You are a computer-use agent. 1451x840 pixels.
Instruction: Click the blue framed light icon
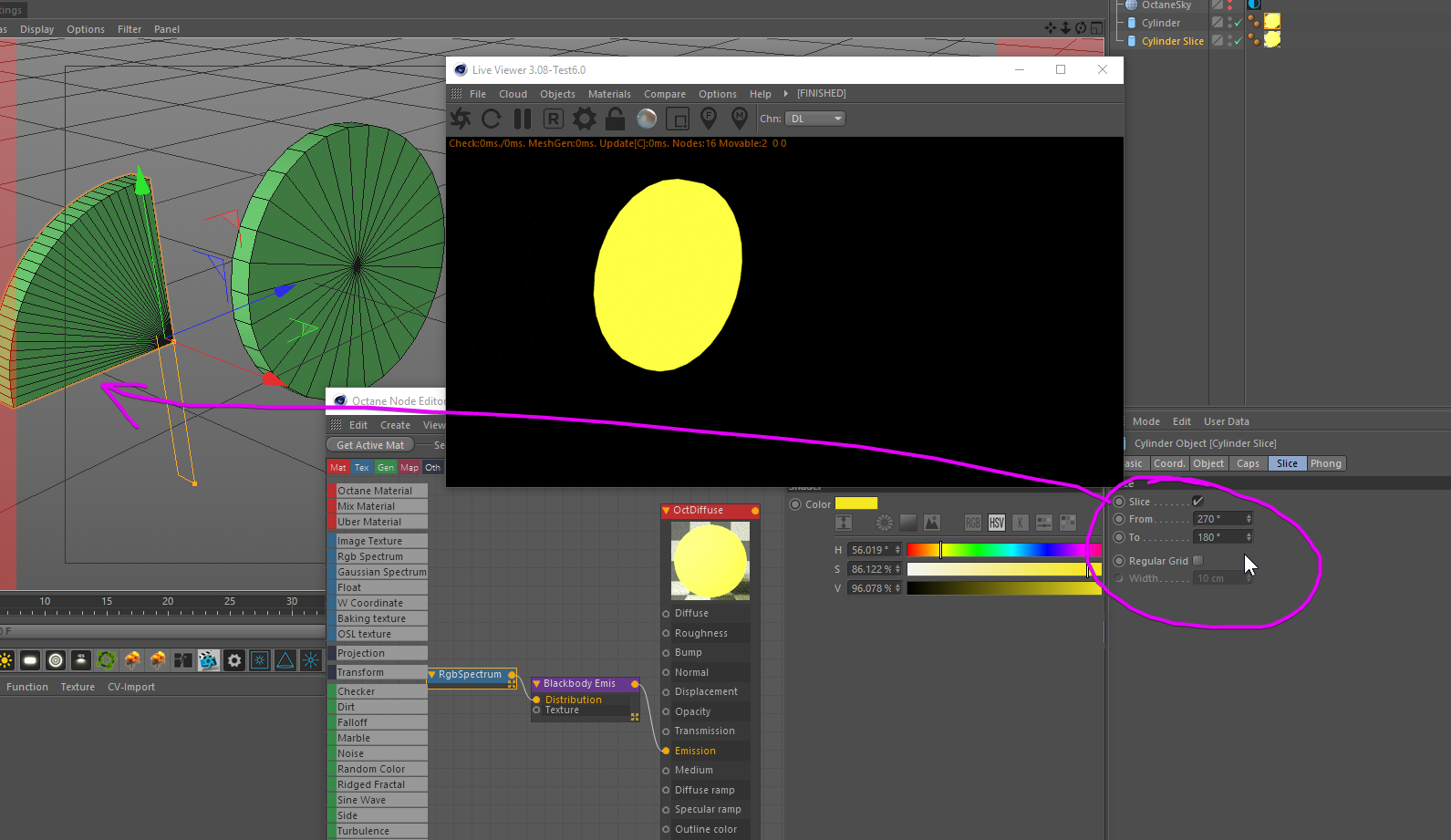click(x=260, y=660)
